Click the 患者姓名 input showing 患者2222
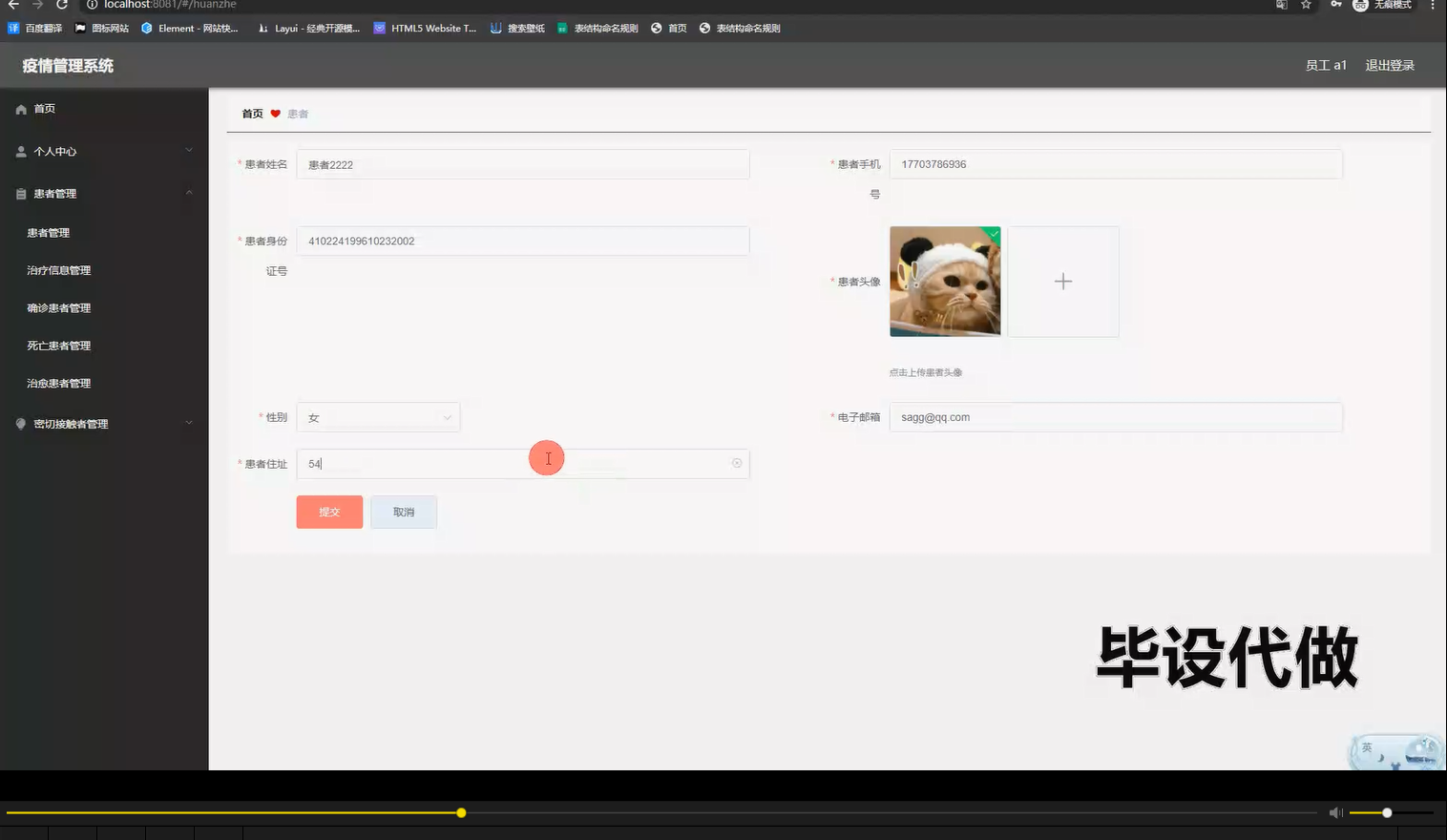 point(522,164)
